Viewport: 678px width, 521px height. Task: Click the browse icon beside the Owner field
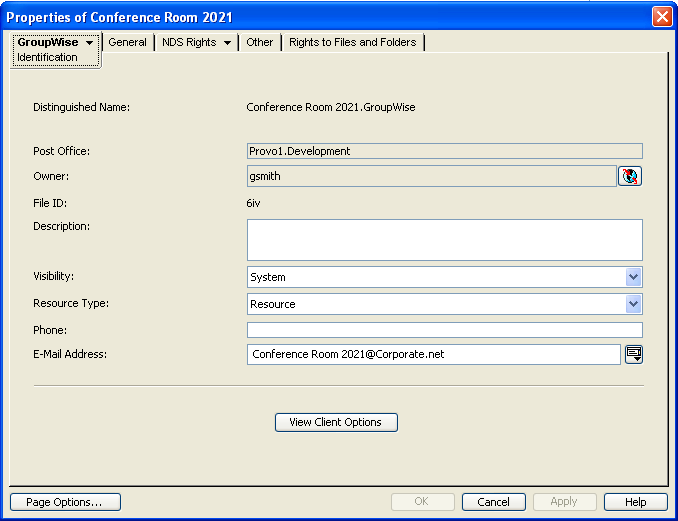coord(630,177)
